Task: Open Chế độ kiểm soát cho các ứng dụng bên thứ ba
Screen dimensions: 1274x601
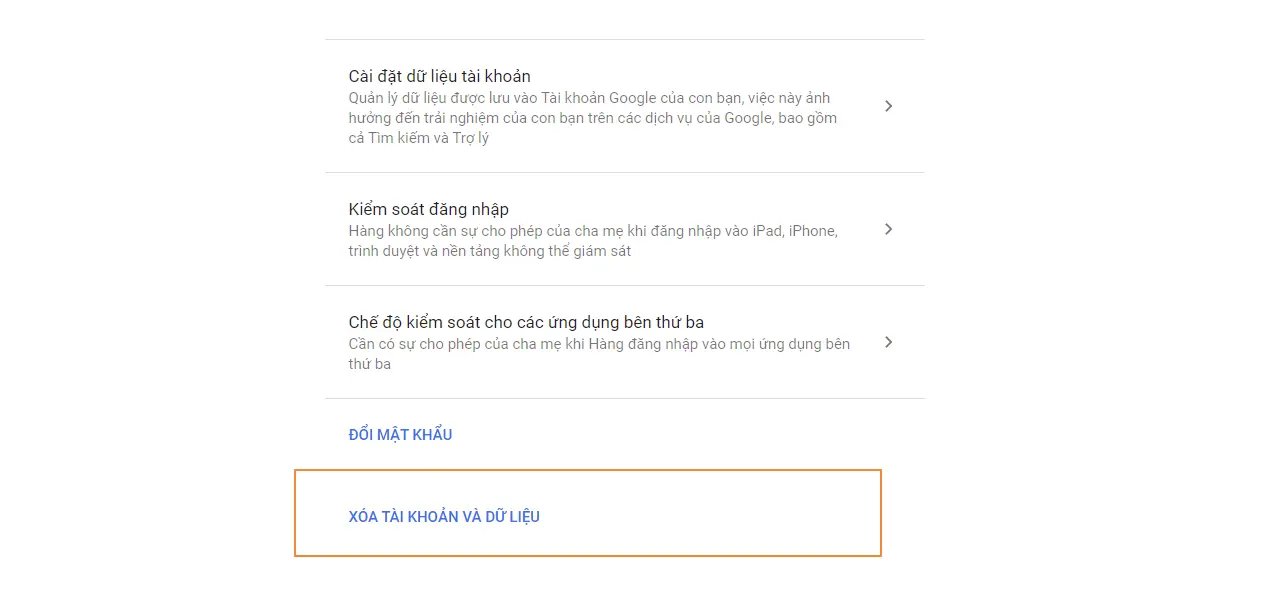Action: tap(526, 322)
